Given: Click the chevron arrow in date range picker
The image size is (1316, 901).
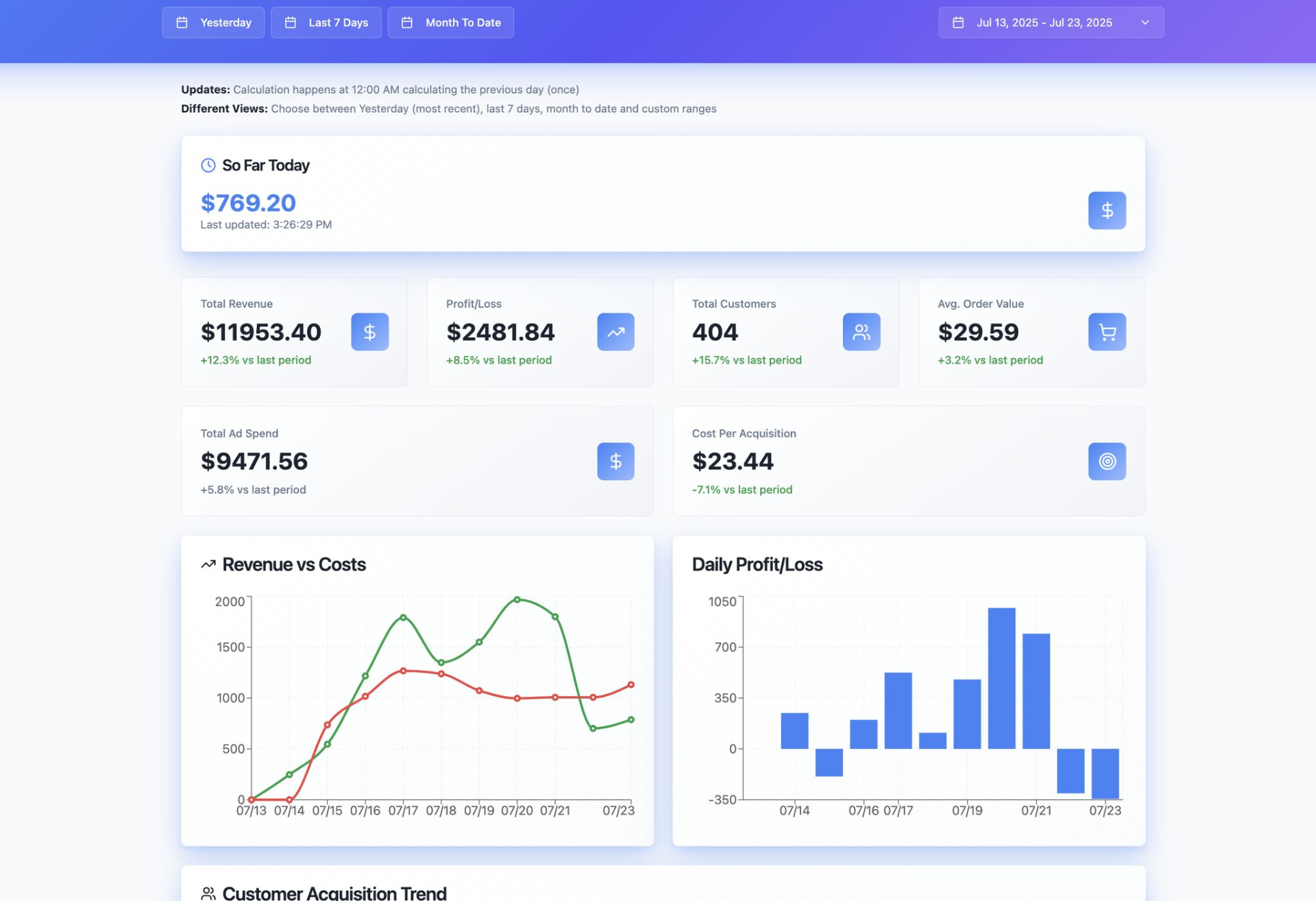Looking at the screenshot, I should click(1145, 23).
